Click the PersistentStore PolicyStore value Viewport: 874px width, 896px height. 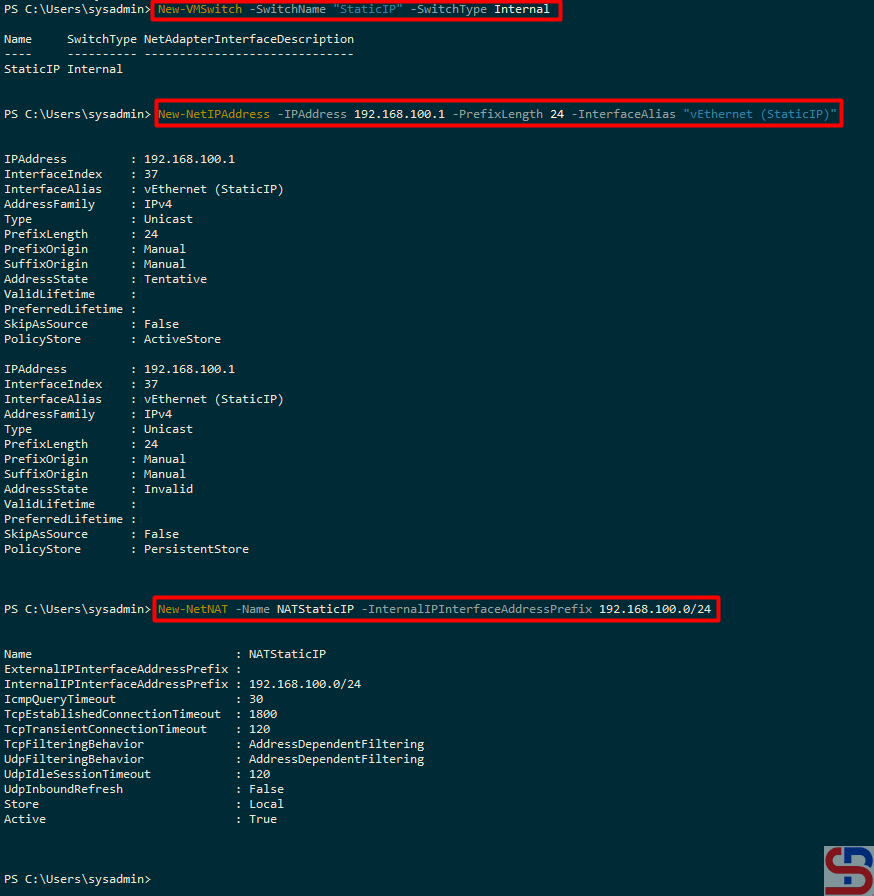[x=196, y=549]
